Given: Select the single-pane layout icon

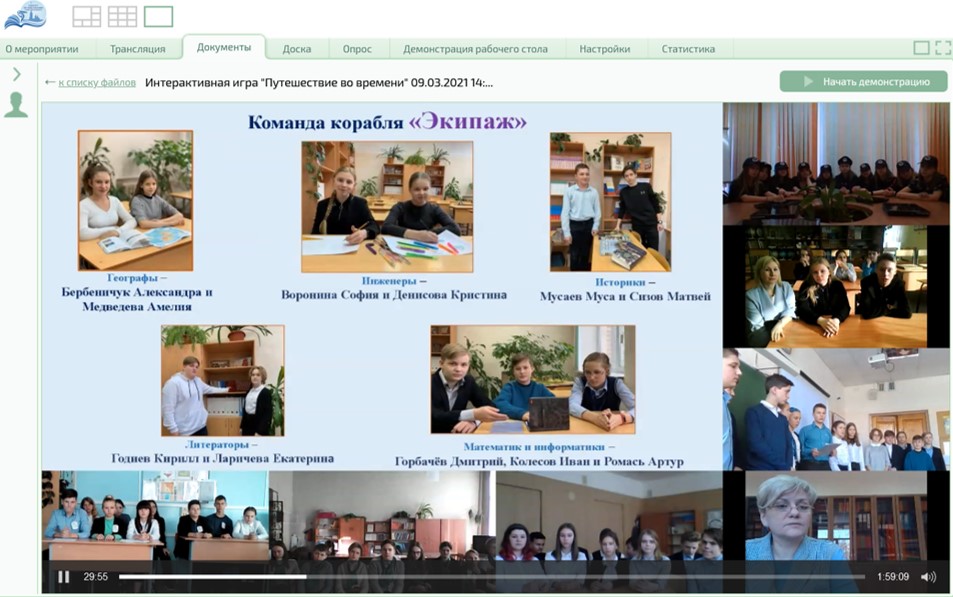Looking at the screenshot, I should pos(158,16).
